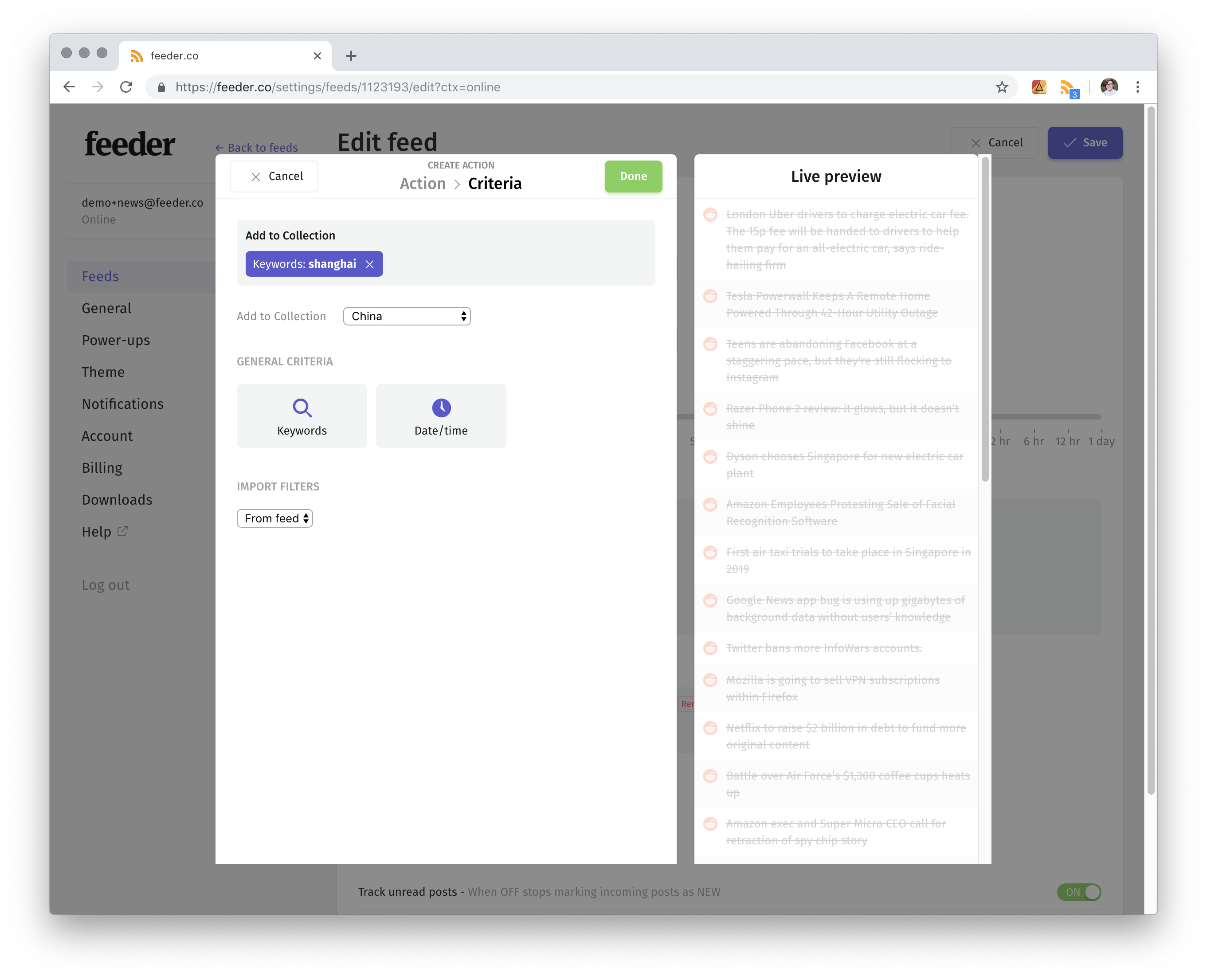Click the browser forward arrow

click(98, 87)
